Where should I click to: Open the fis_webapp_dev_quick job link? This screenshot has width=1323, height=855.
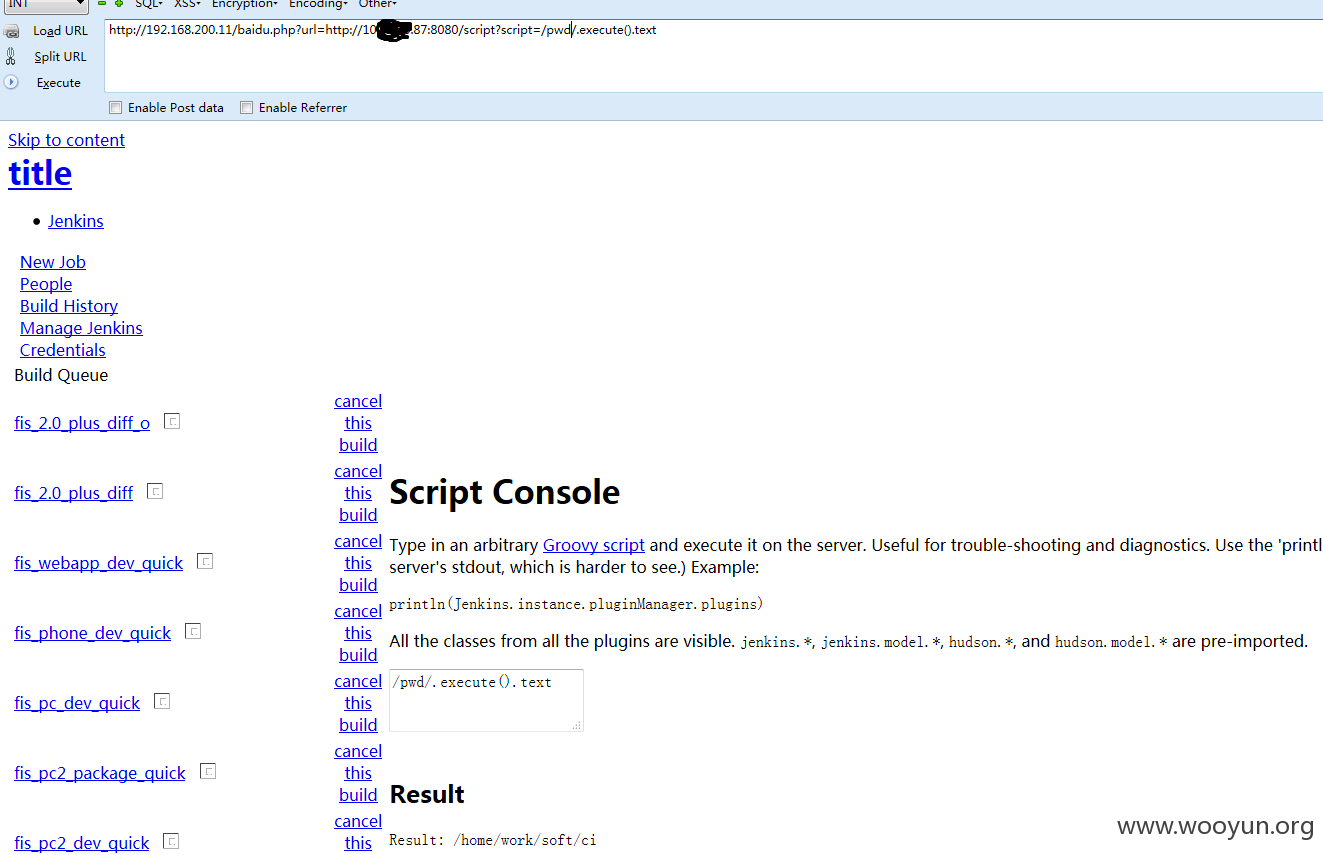[x=99, y=563]
